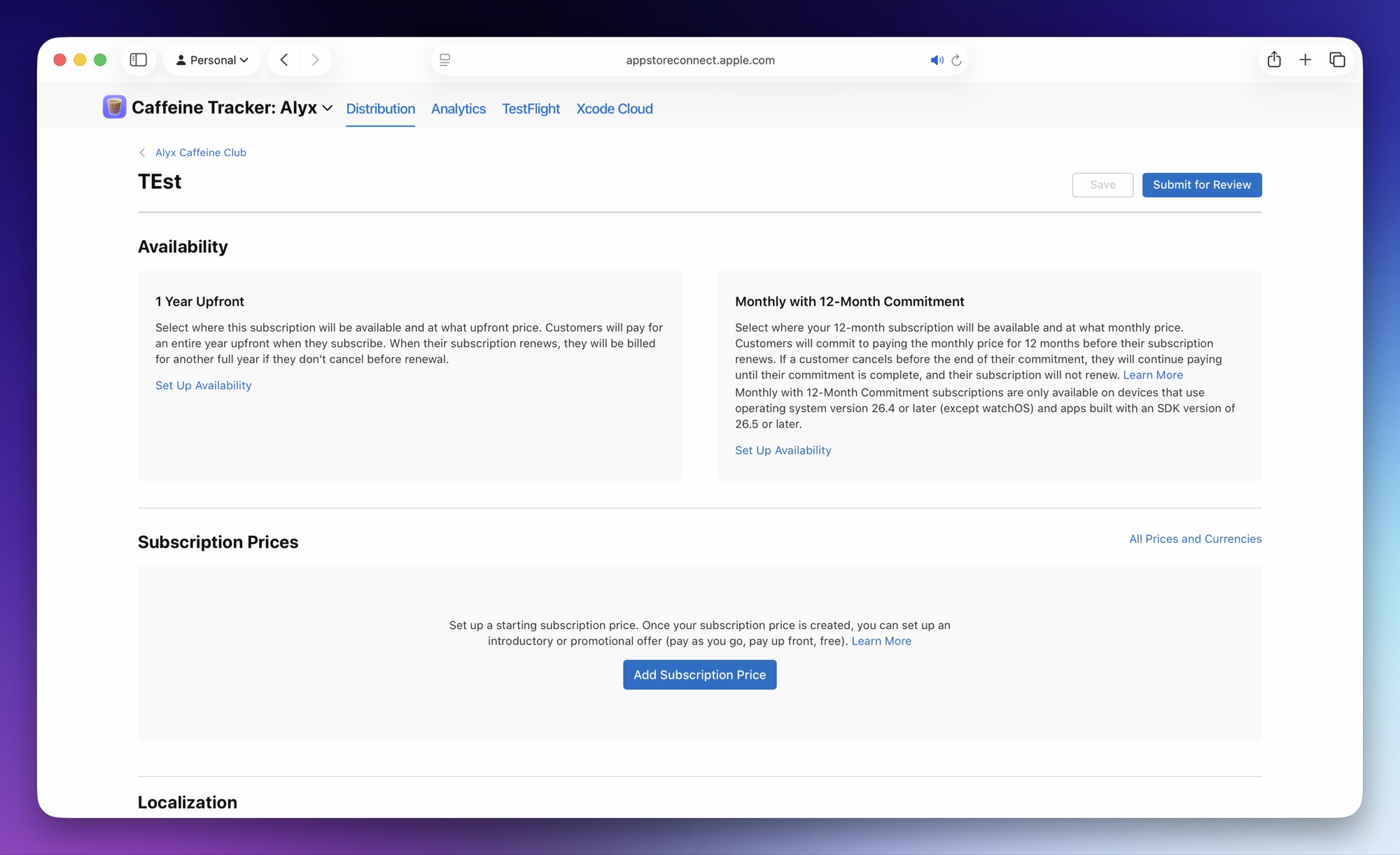Click Submit for Review
This screenshot has height=855, width=1400.
(x=1202, y=185)
